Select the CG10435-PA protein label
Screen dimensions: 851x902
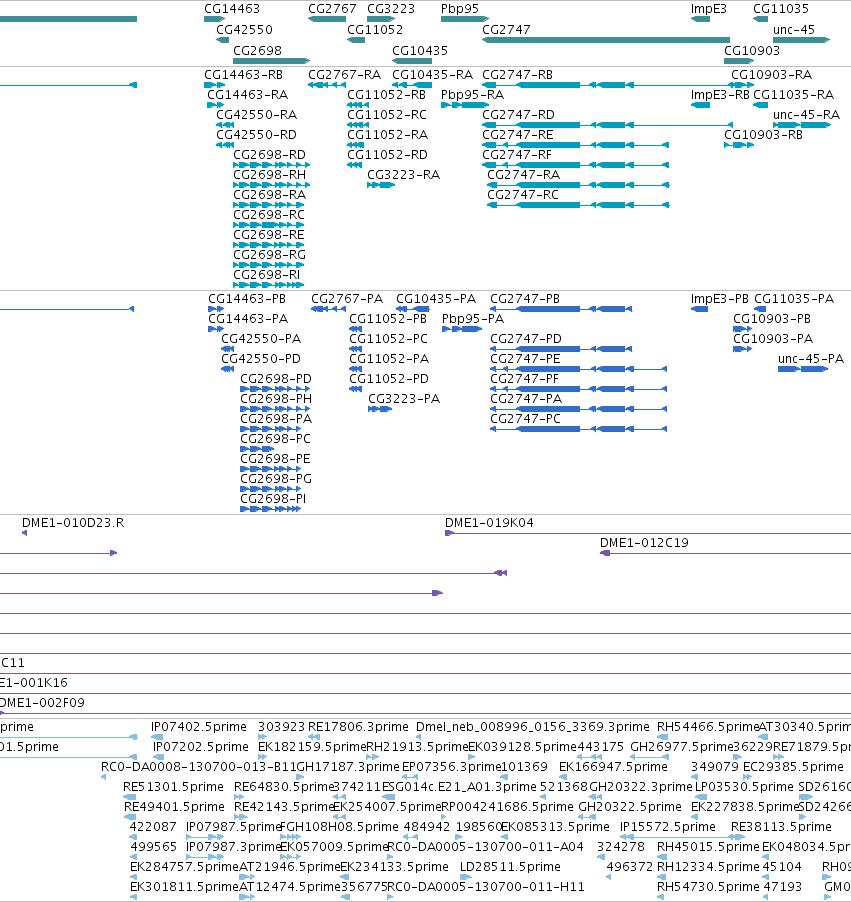(436, 299)
